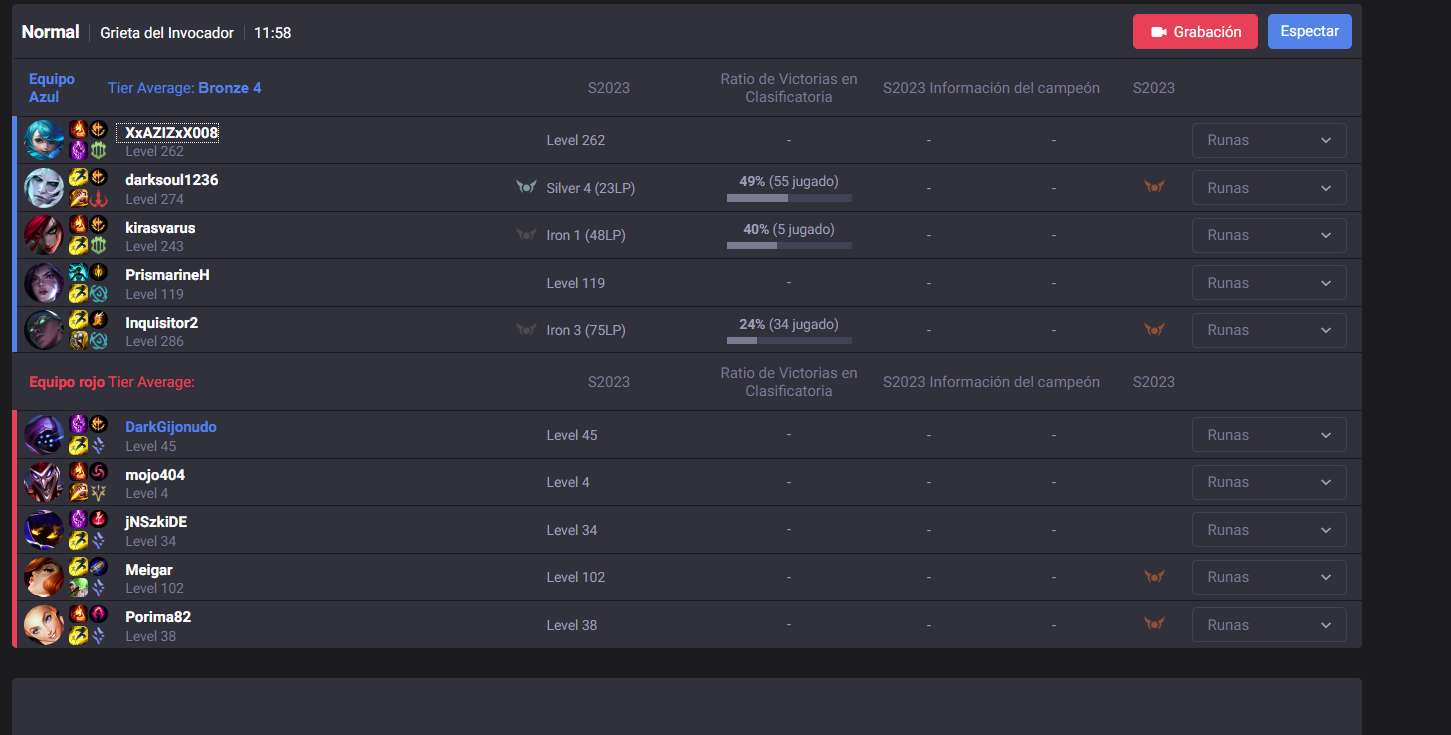Expand Runas dropdown in jNSzkiDE's row
1451x735 pixels.
pos(1269,530)
